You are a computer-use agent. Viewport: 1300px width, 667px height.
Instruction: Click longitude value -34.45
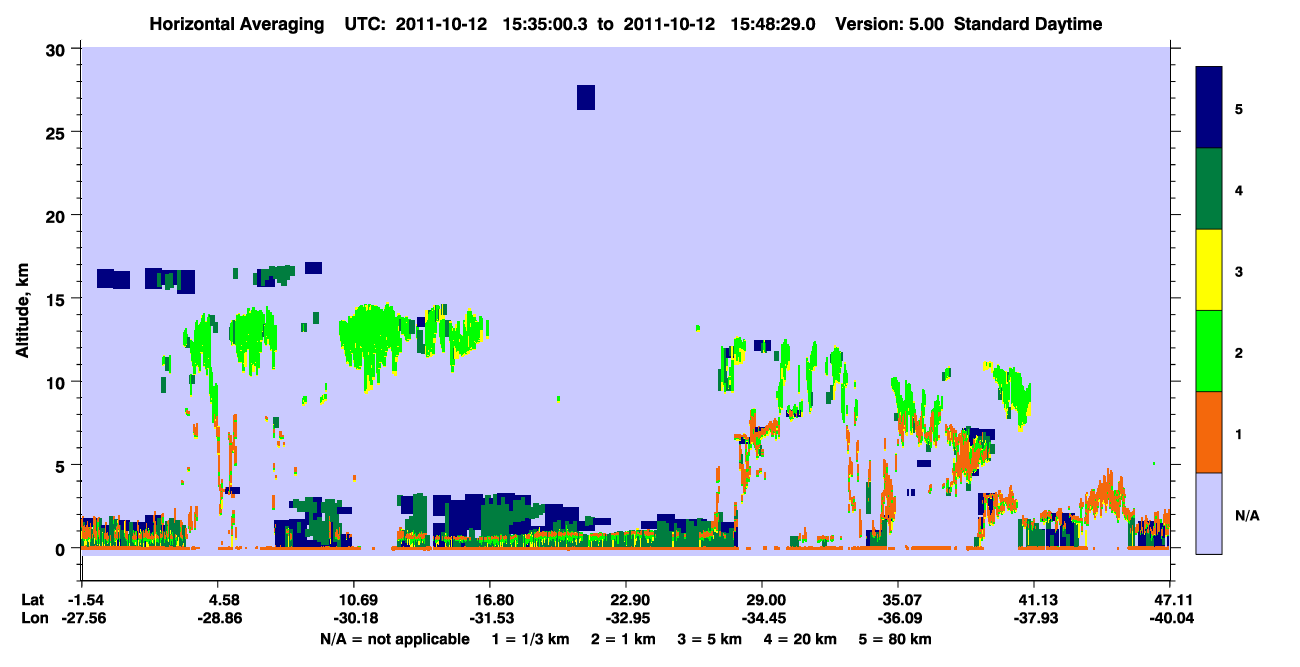click(x=762, y=619)
